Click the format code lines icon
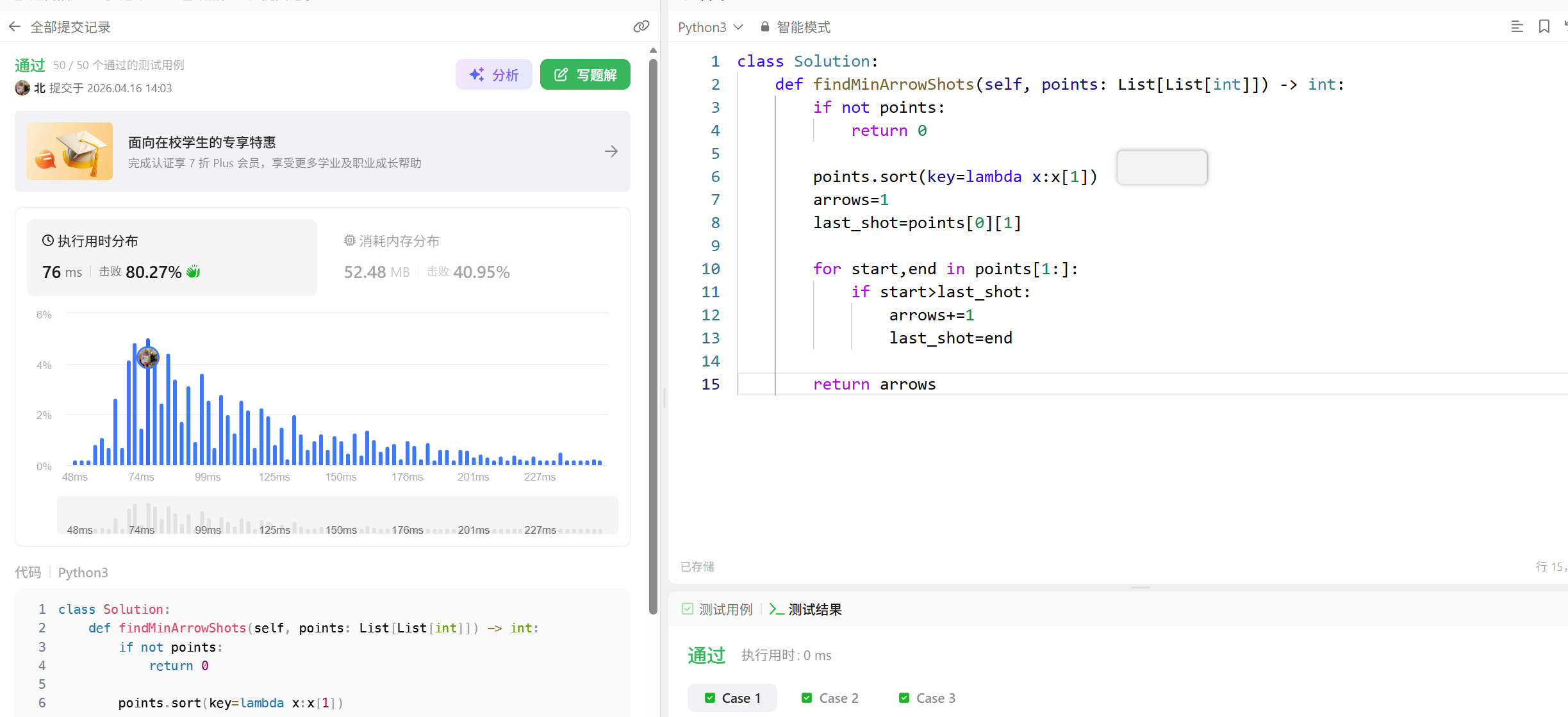 click(x=1517, y=27)
